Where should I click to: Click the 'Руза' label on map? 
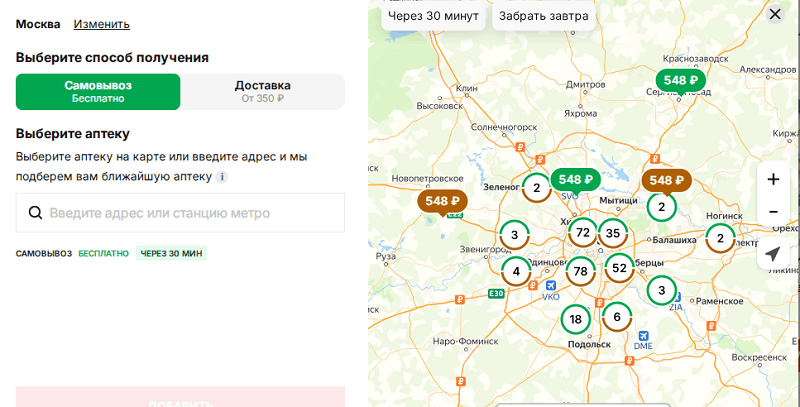point(386,257)
